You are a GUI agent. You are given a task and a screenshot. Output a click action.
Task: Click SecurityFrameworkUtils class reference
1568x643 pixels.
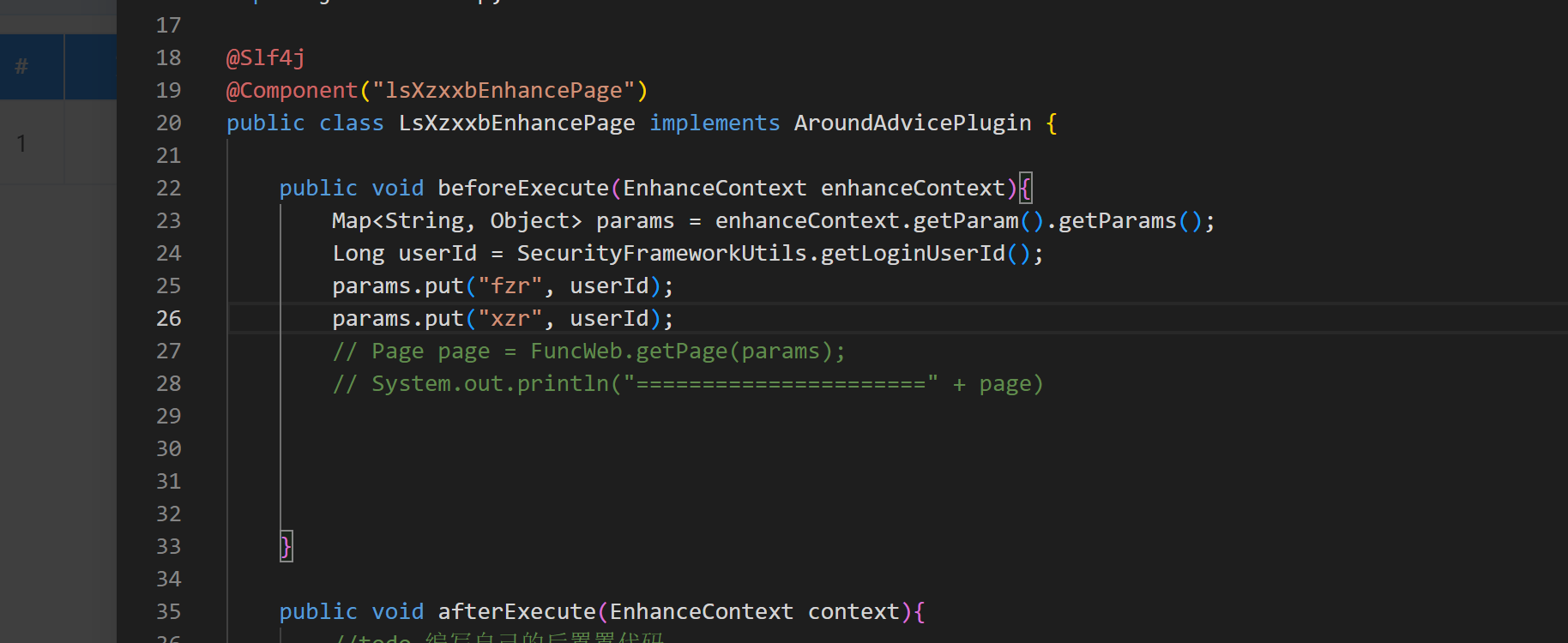coord(661,254)
